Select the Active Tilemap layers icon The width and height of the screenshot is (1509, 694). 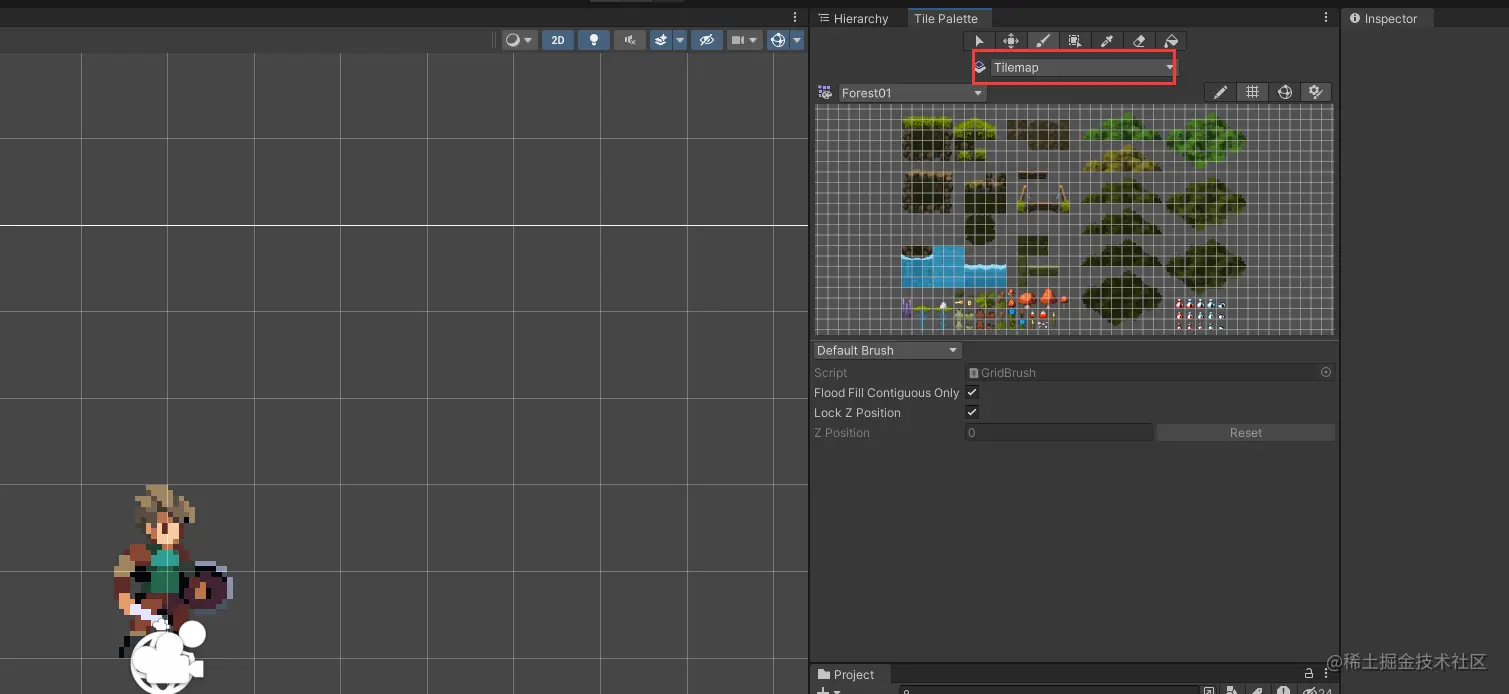[980, 67]
